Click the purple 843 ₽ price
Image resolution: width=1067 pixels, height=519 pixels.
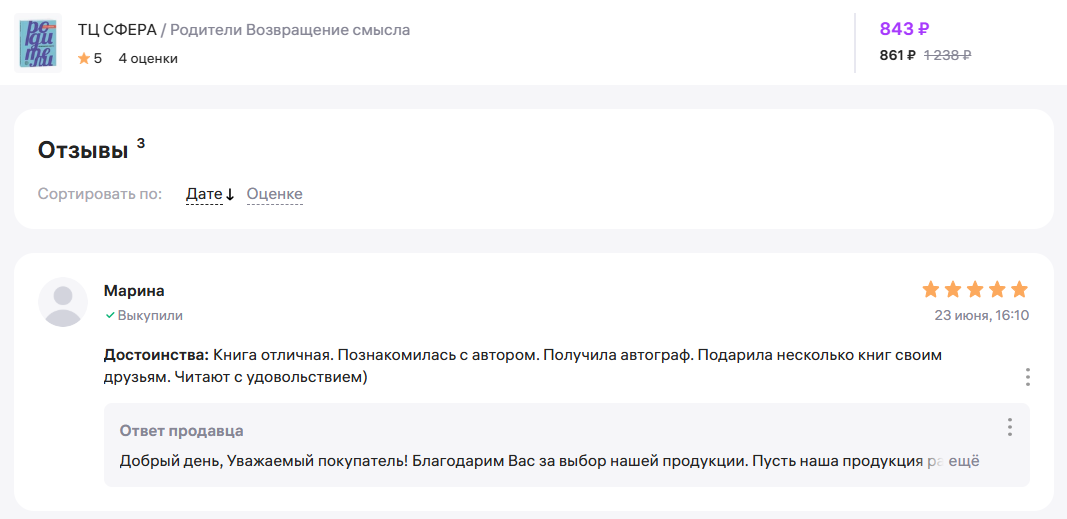pyautogui.click(x=904, y=29)
